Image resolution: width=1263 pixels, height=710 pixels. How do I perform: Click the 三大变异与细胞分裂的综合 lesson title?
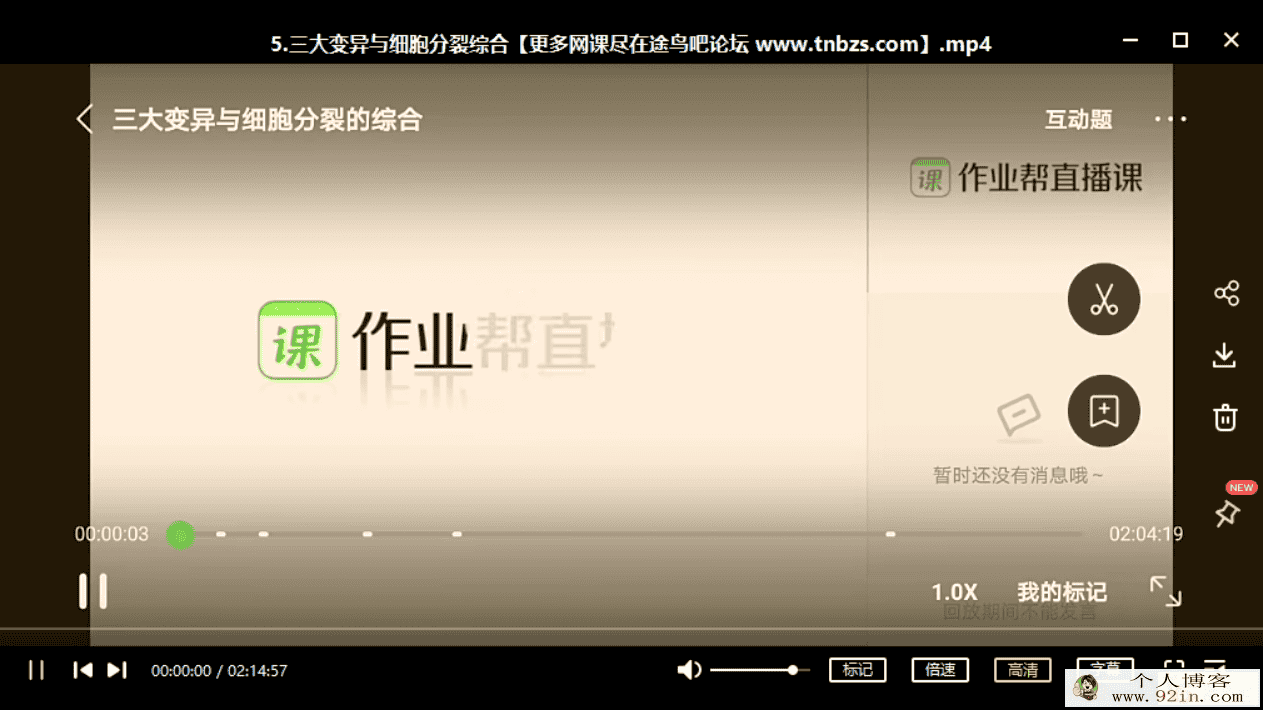[x=267, y=120]
